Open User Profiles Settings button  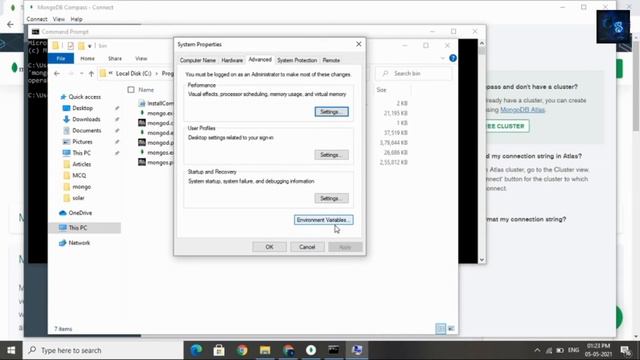331,155
